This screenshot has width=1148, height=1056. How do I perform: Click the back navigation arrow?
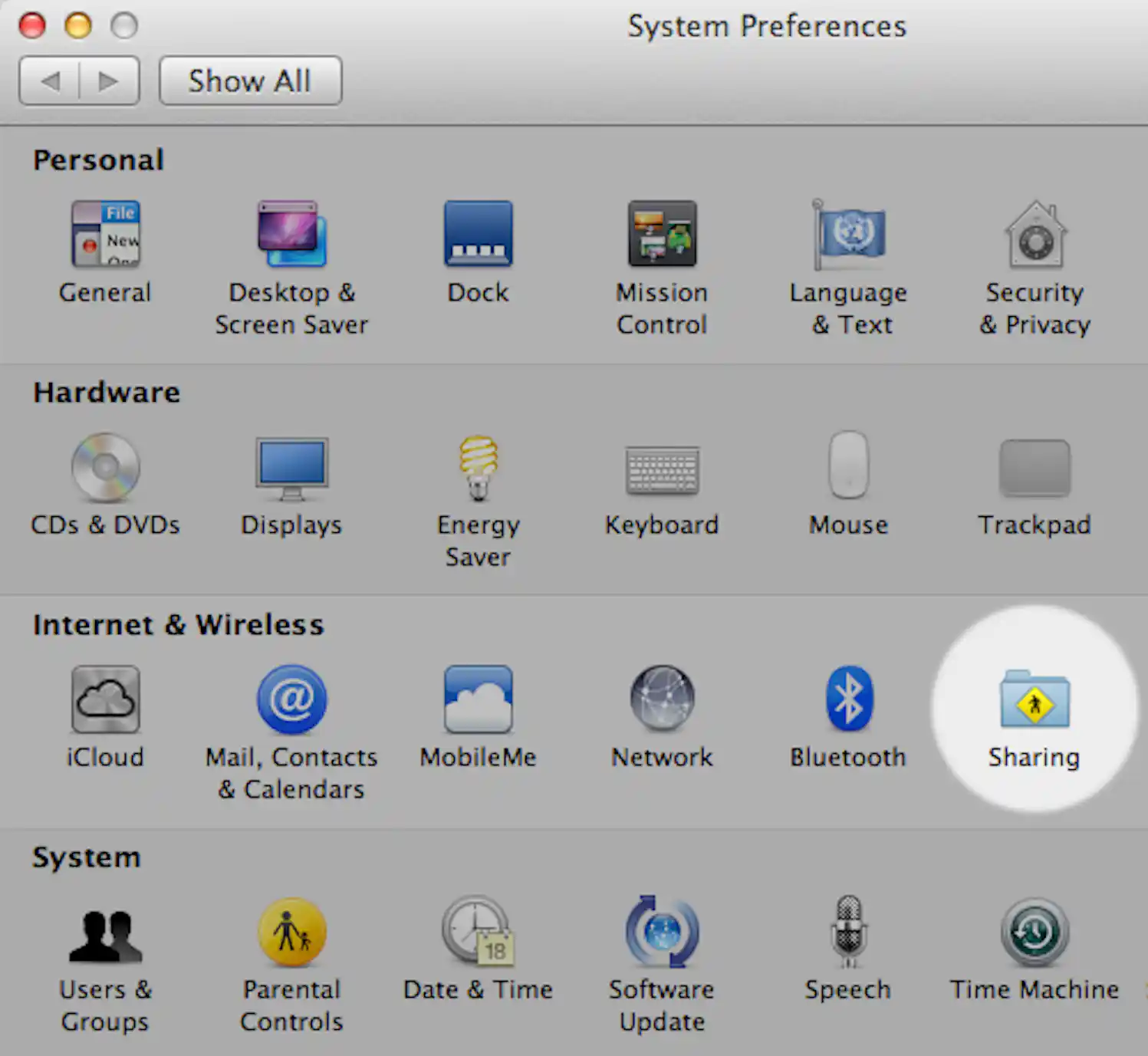point(51,80)
